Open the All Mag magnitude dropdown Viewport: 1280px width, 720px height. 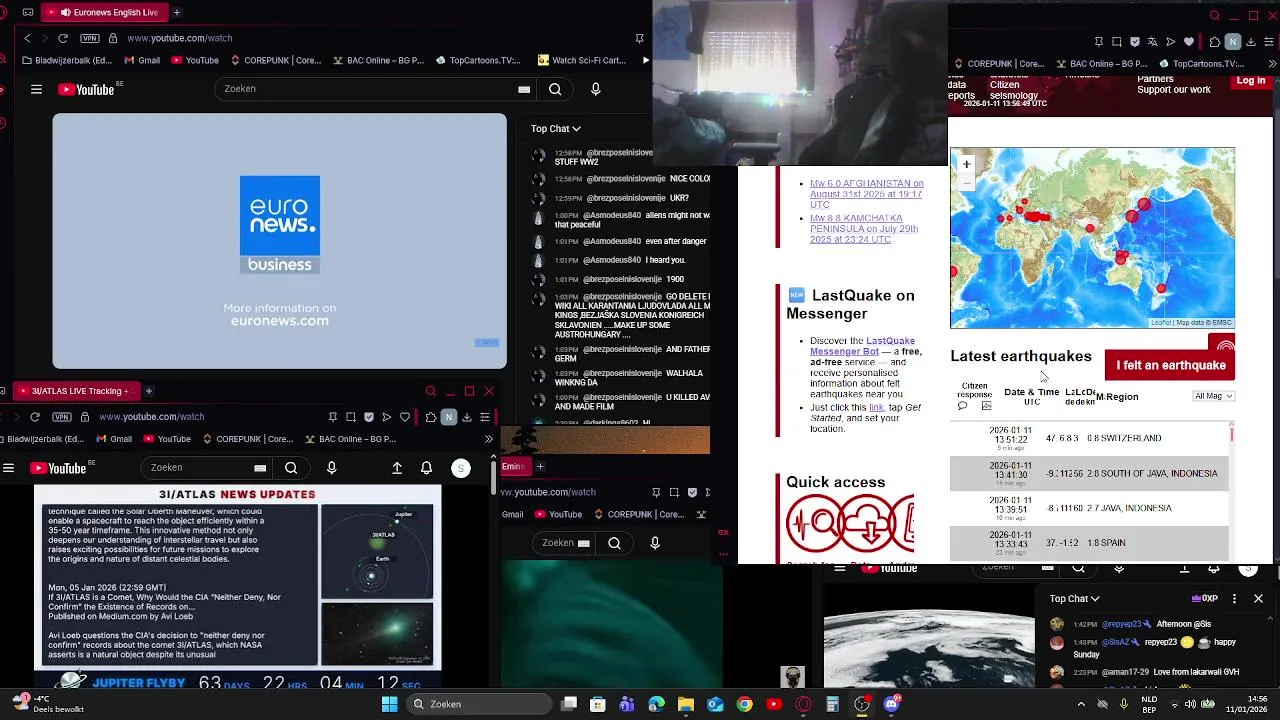1214,396
